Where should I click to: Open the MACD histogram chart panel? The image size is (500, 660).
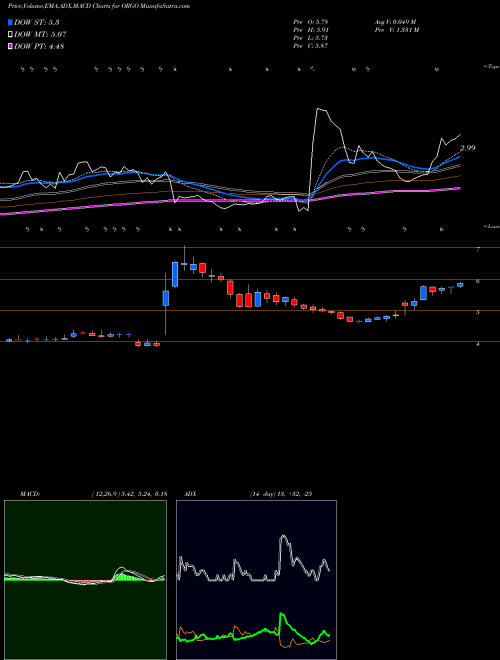pos(85,580)
